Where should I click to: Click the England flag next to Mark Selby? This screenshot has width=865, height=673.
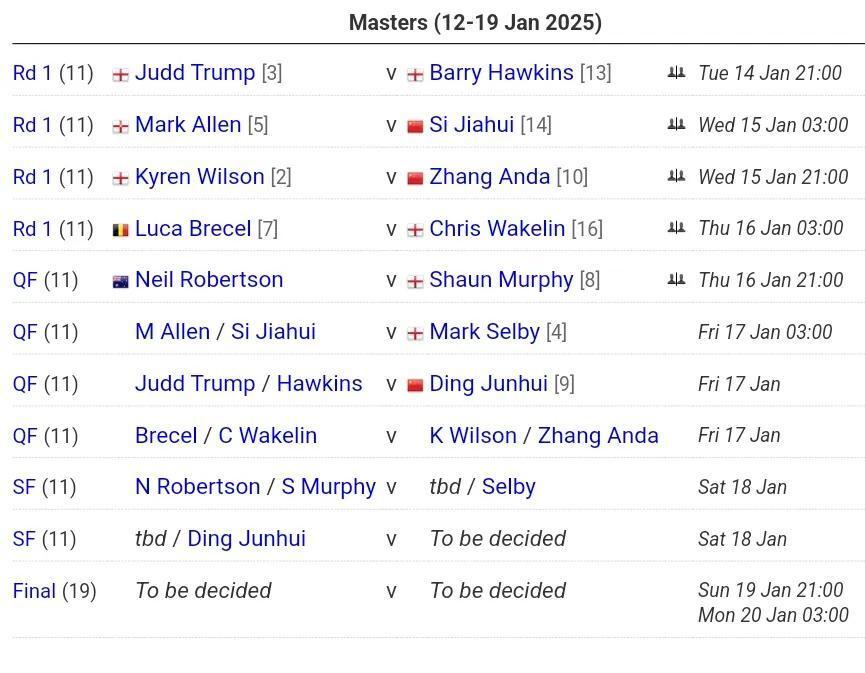(x=415, y=334)
